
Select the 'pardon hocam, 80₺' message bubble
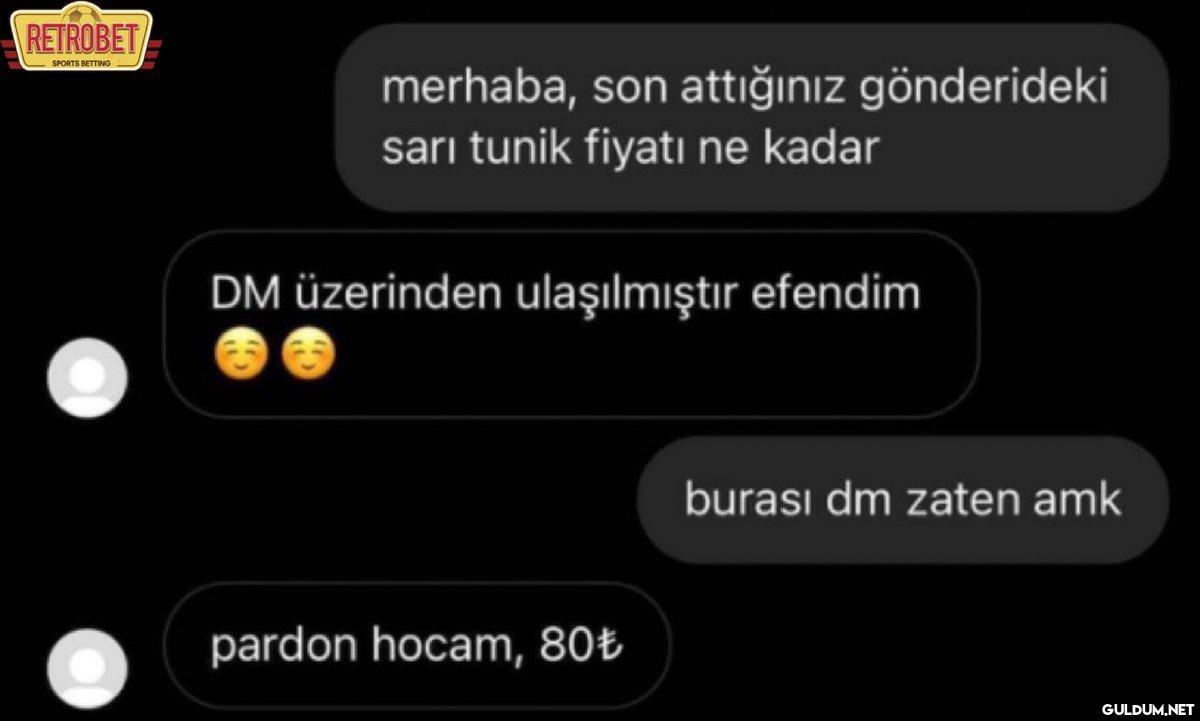point(417,646)
